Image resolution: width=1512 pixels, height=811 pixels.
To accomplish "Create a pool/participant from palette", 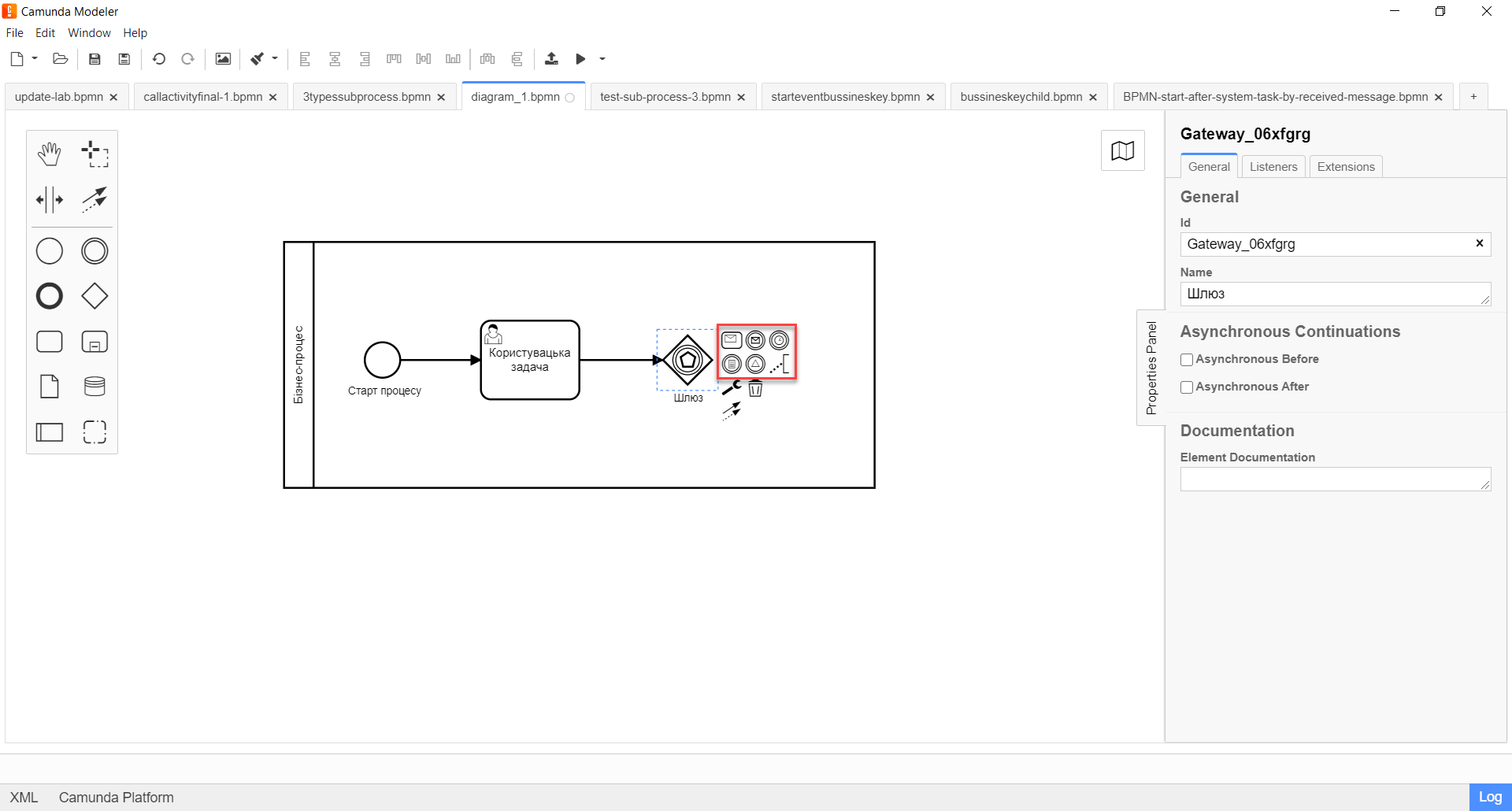I will pos(50,432).
